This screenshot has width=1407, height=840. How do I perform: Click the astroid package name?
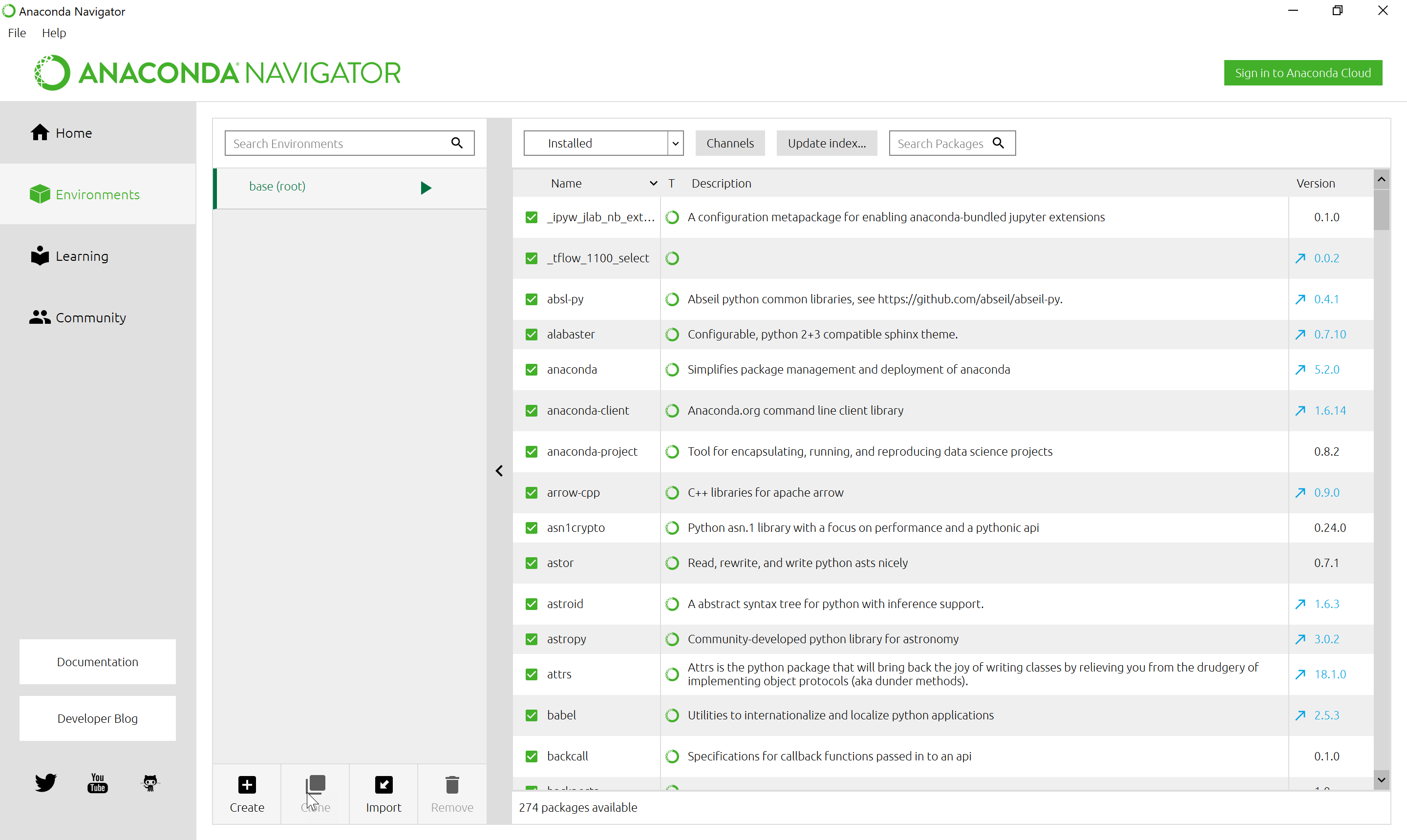pos(564,604)
